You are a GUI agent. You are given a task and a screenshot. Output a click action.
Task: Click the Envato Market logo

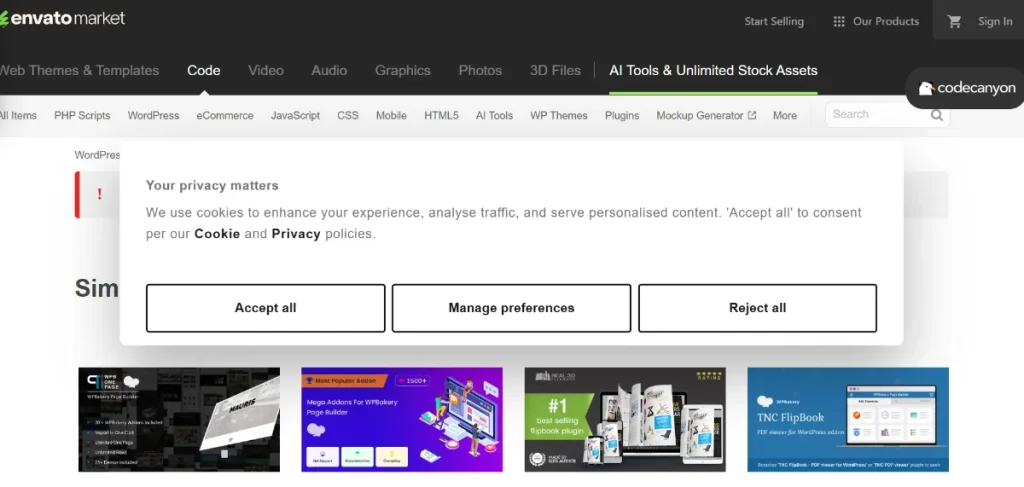coord(62,18)
